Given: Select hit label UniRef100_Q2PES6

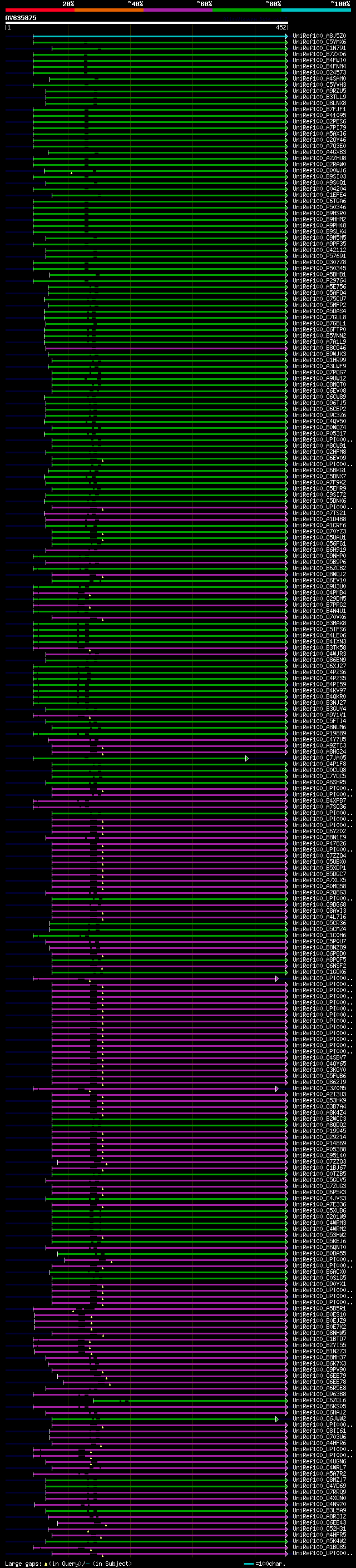Looking at the screenshot, I should 319,121.
